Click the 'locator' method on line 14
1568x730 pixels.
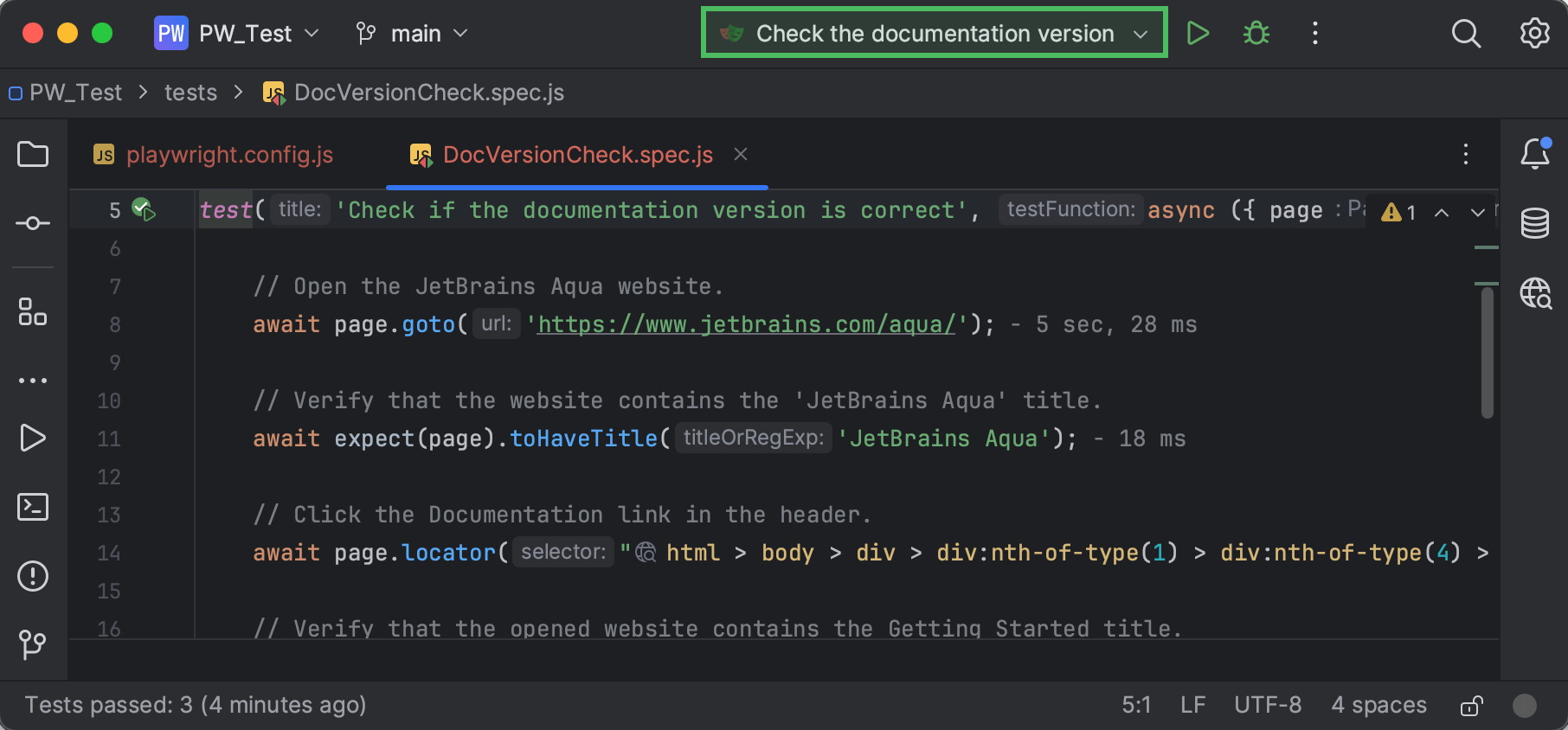click(x=448, y=553)
